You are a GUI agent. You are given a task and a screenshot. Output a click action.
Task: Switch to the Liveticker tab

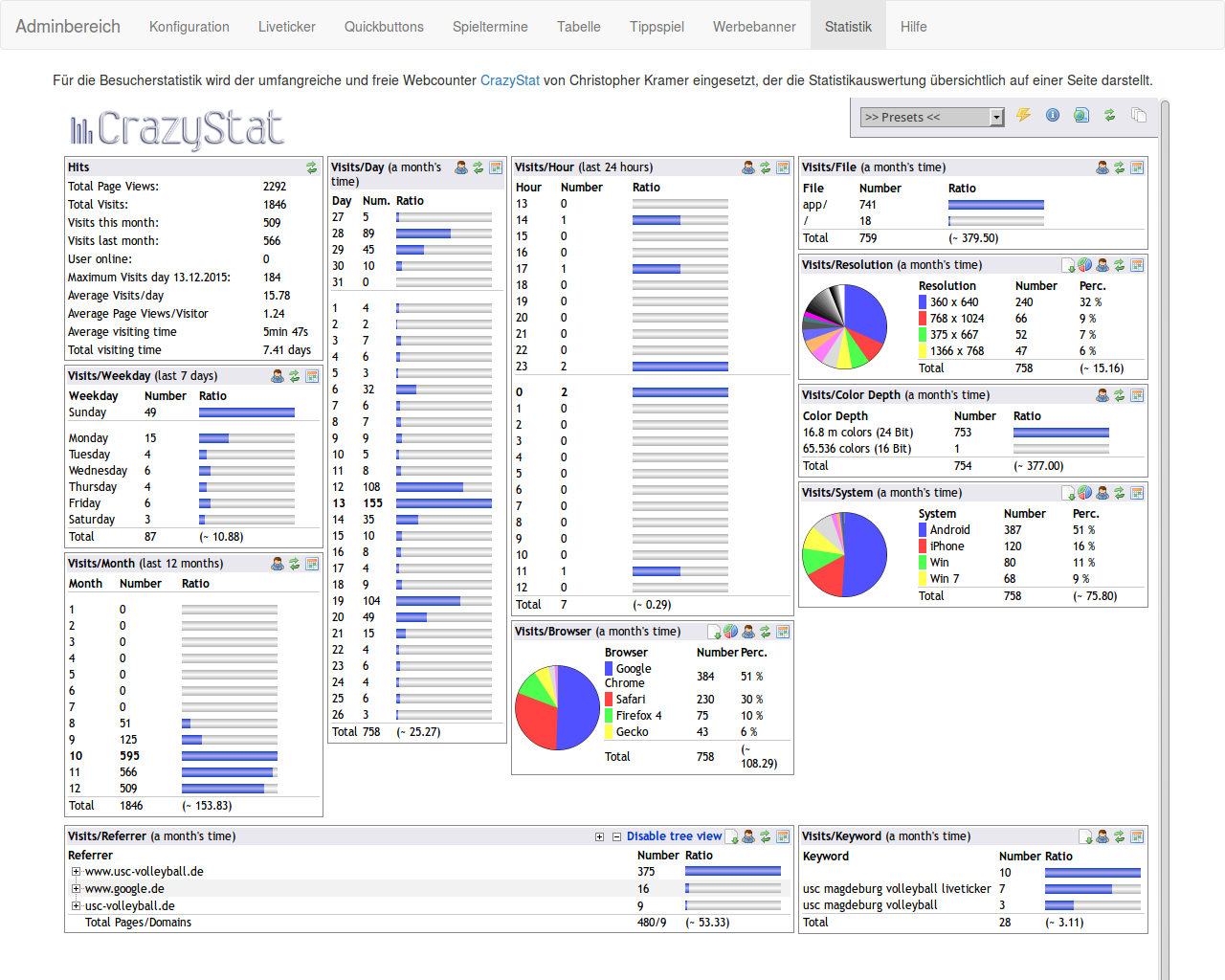[x=286, y=27]
